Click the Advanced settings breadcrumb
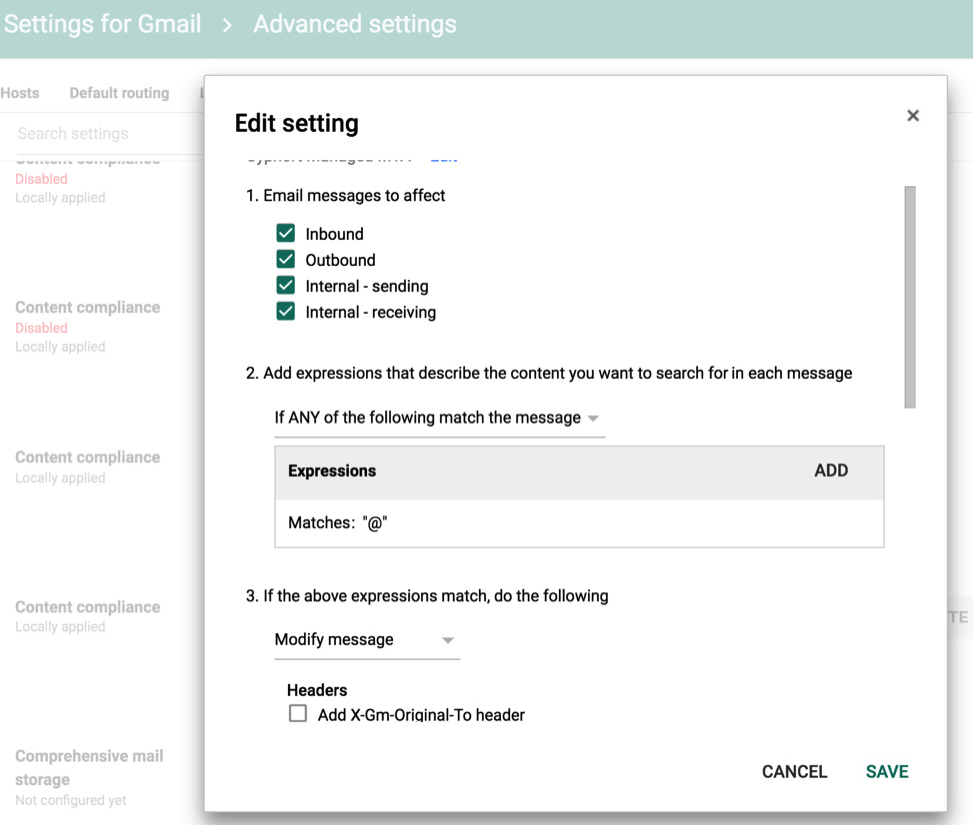Image resolution: width=973 pixels, height=826 pixels. click(355, 24)
